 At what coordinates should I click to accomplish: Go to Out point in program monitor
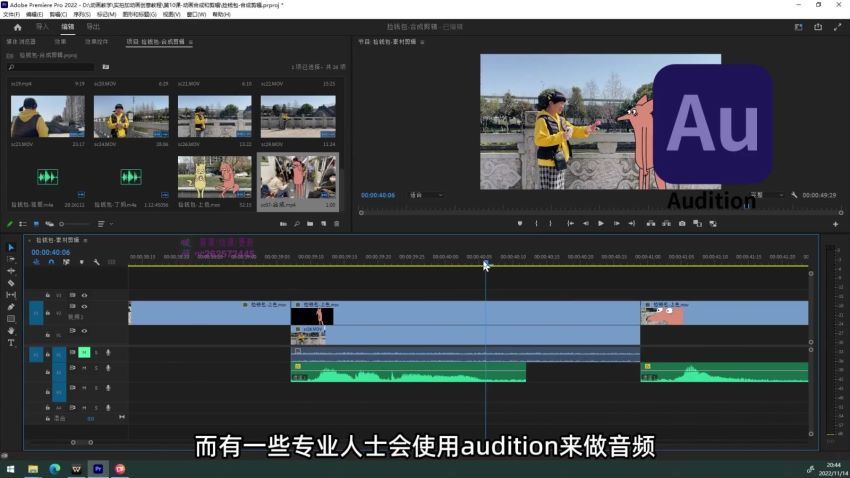[632, 223]
